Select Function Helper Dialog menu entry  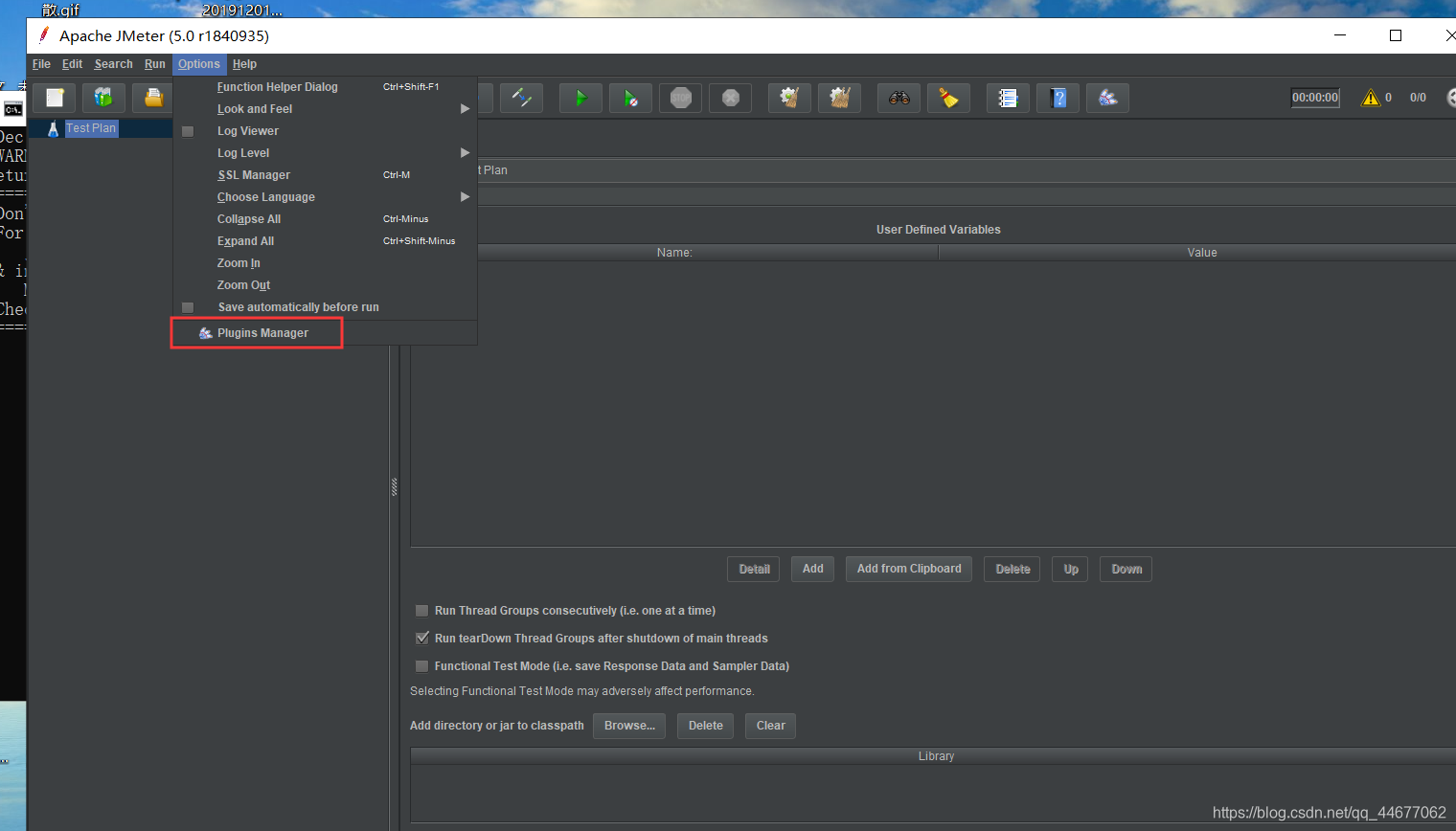pos(325,87)
